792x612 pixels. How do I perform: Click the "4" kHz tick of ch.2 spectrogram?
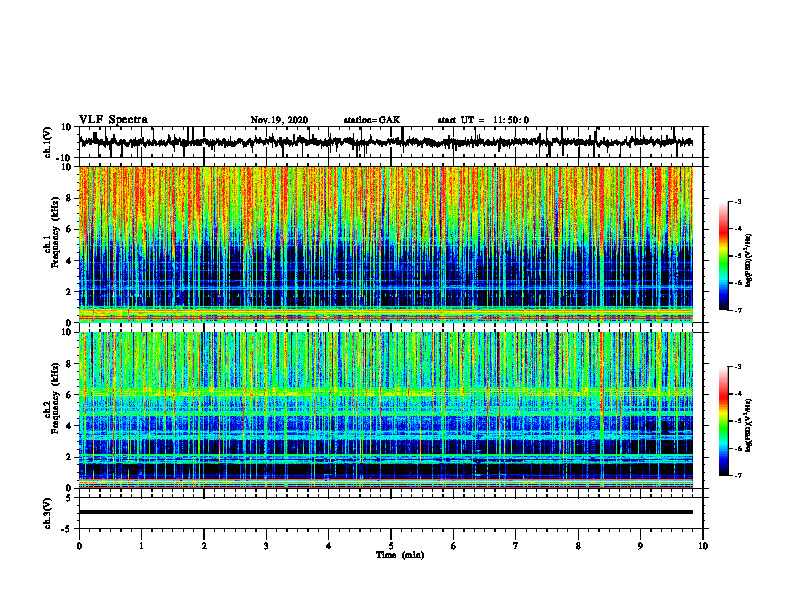tap(70, 426)
